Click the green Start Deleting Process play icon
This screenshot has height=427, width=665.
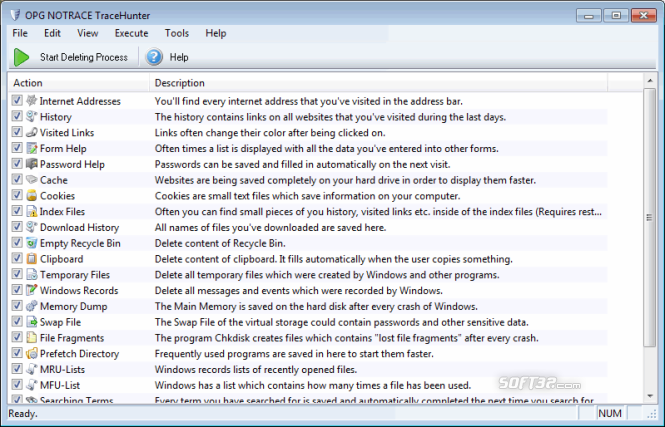21,57
